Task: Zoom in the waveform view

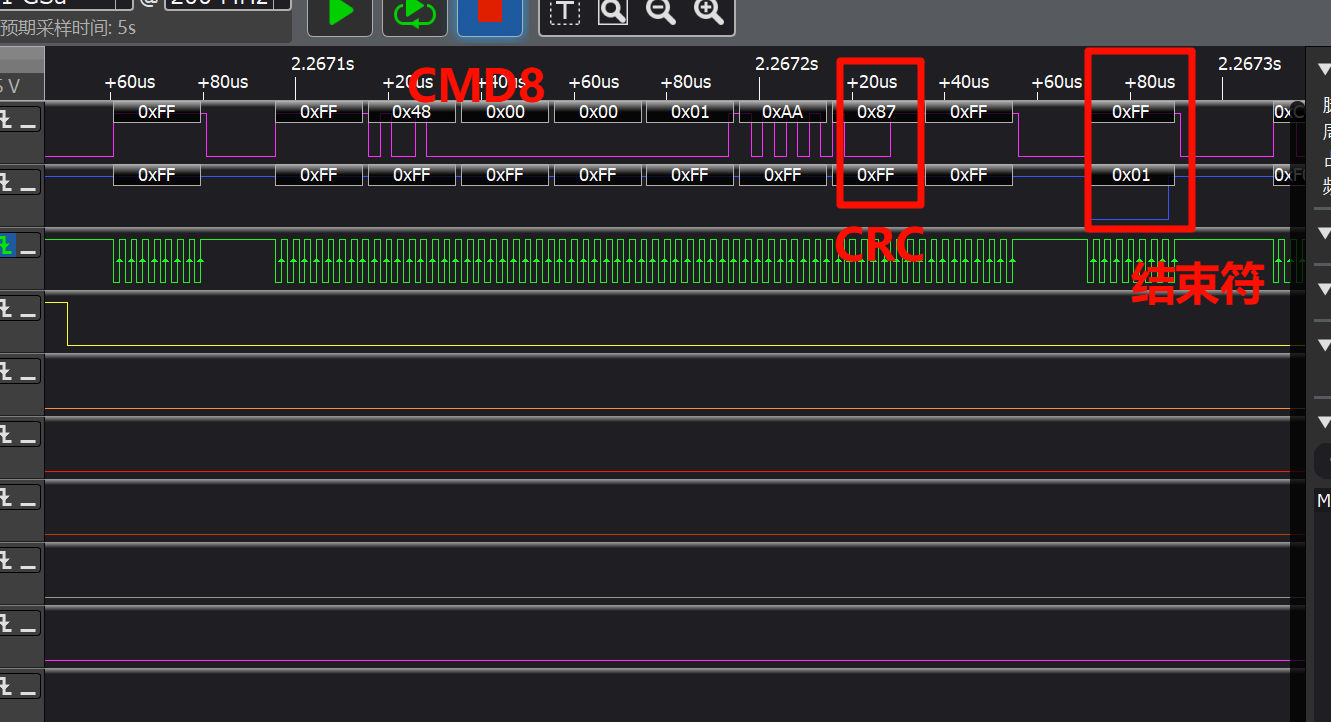Action: coord(708,12)
